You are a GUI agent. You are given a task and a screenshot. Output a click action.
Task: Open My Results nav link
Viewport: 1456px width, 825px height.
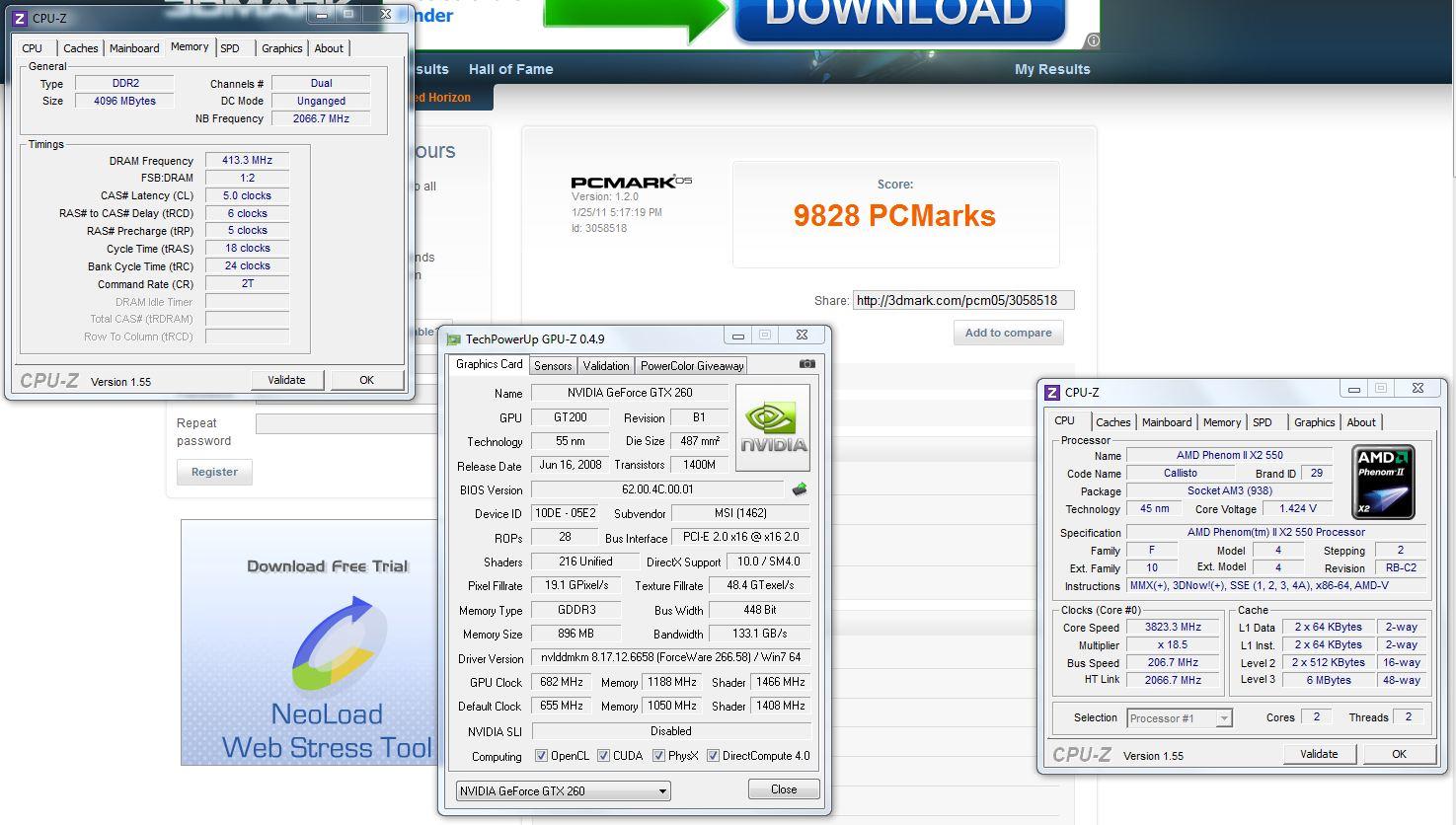tap(1052, 69)
